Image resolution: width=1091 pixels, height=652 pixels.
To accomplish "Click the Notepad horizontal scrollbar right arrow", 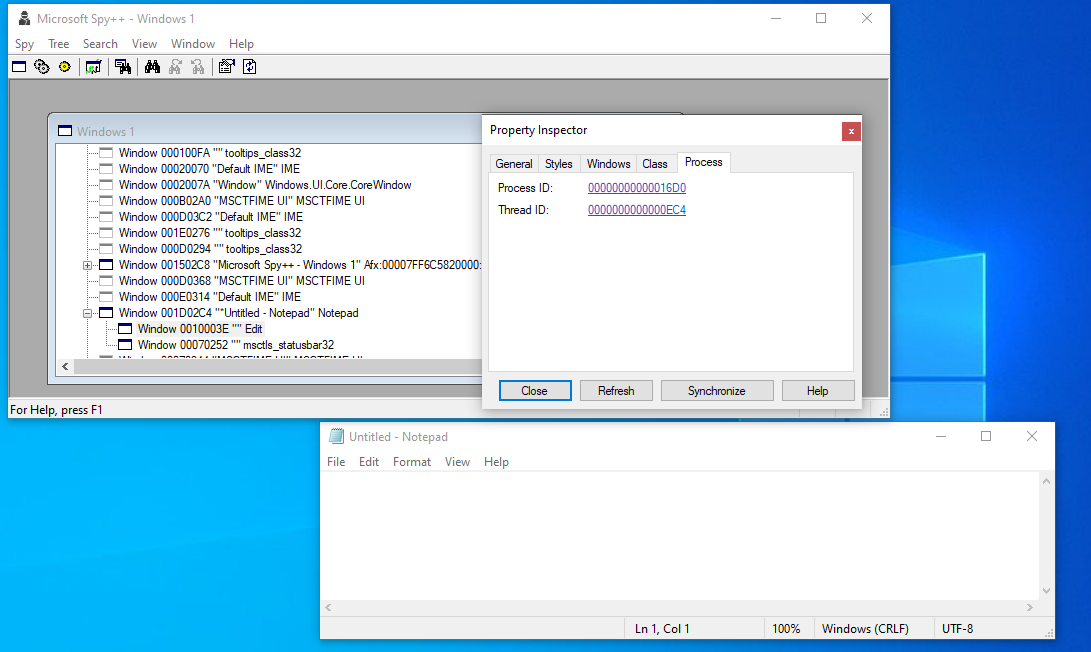I will point(1030,607).
